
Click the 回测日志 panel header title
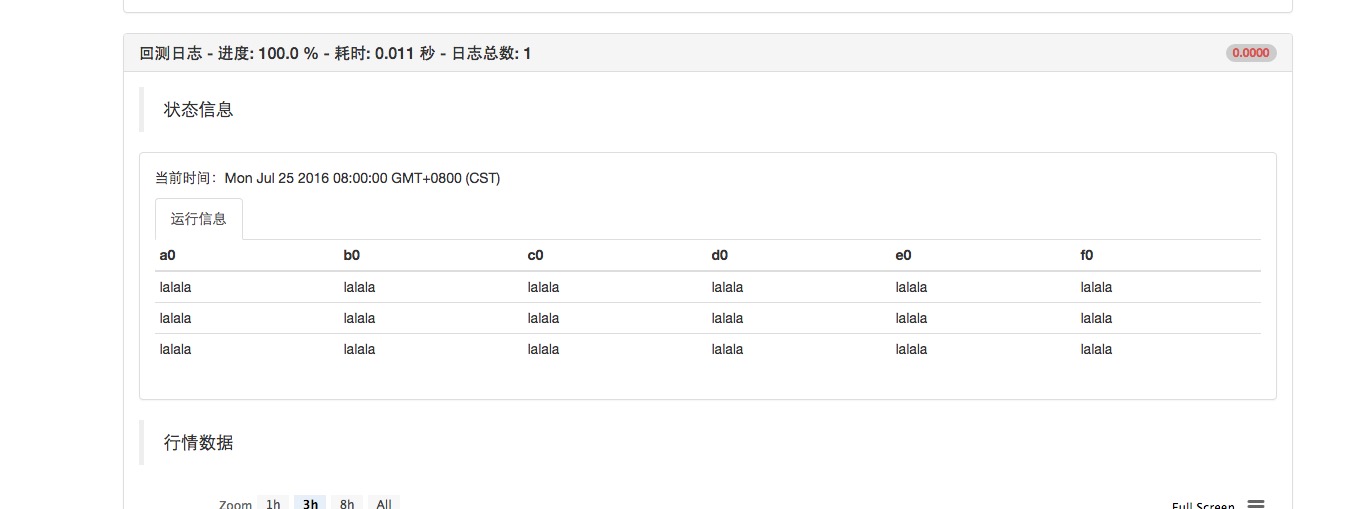coord(335,53)
